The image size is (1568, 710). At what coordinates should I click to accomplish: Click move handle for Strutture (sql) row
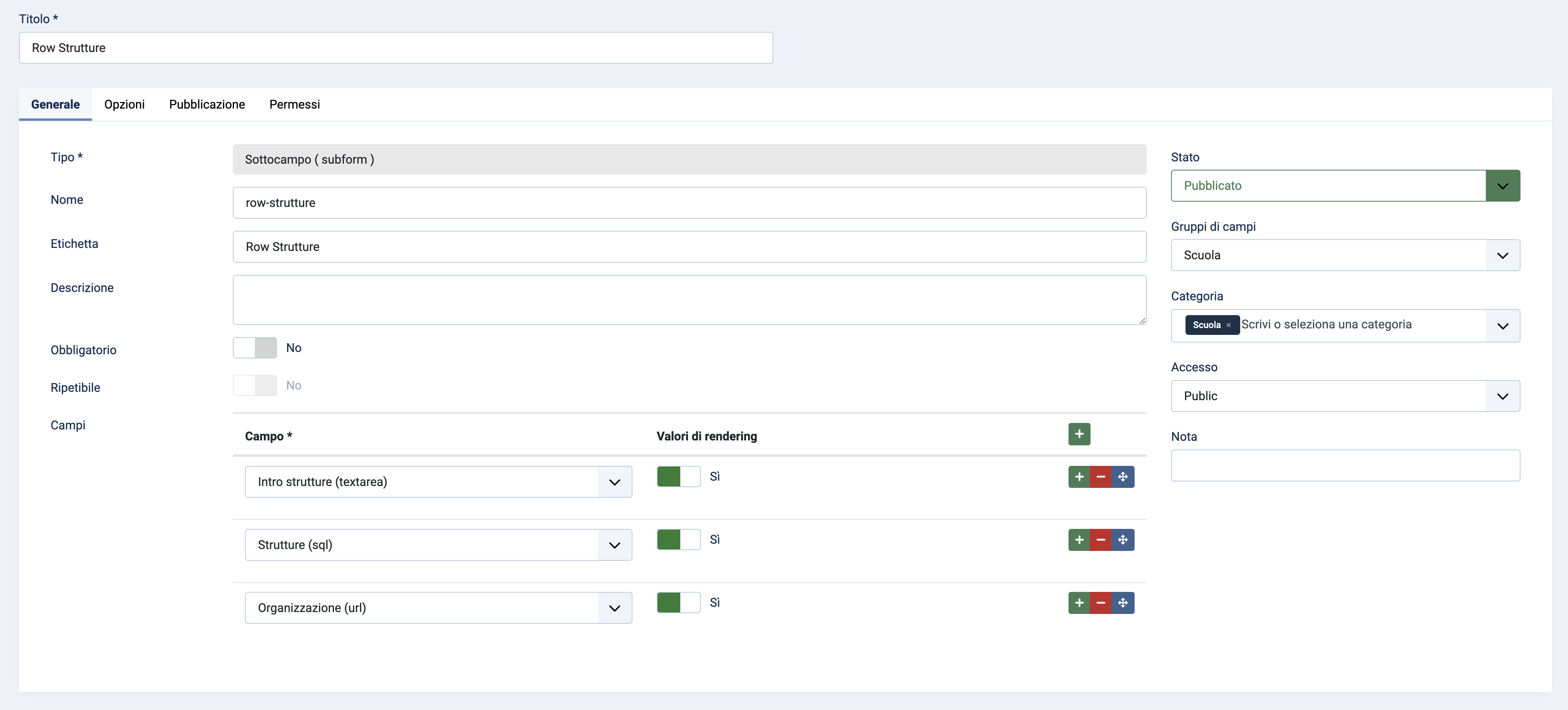point(1123,540)
